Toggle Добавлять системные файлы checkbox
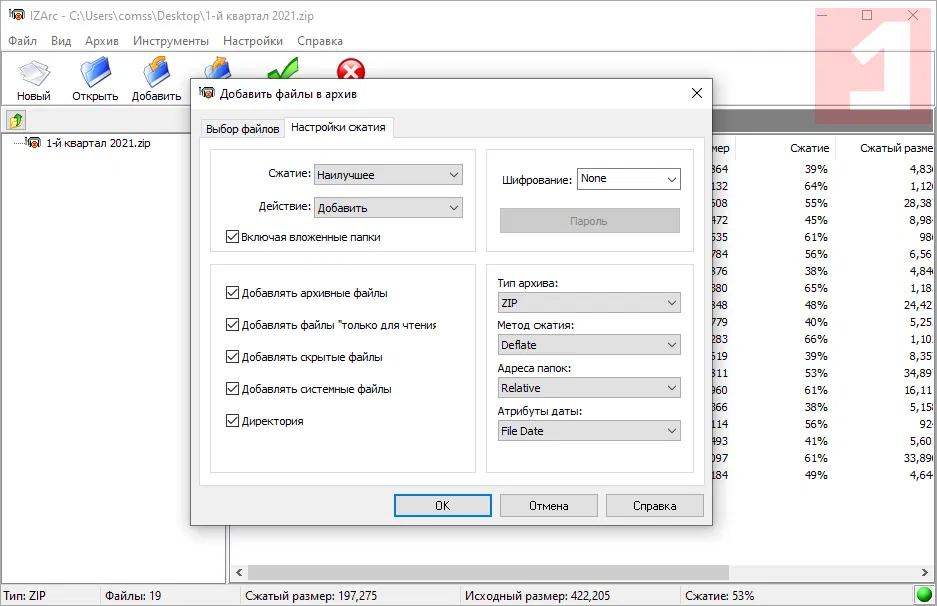The width and height of the screenshot is (937, 606). (232, 389)
